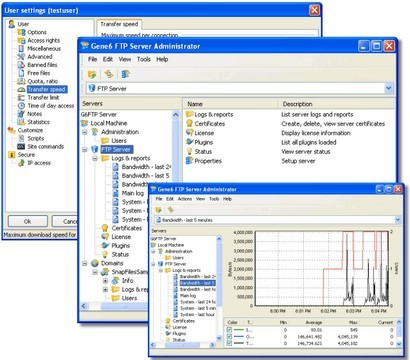Click Current column header in bandwidth legend
The image size is (410, 360).
[x=385, y=323]
